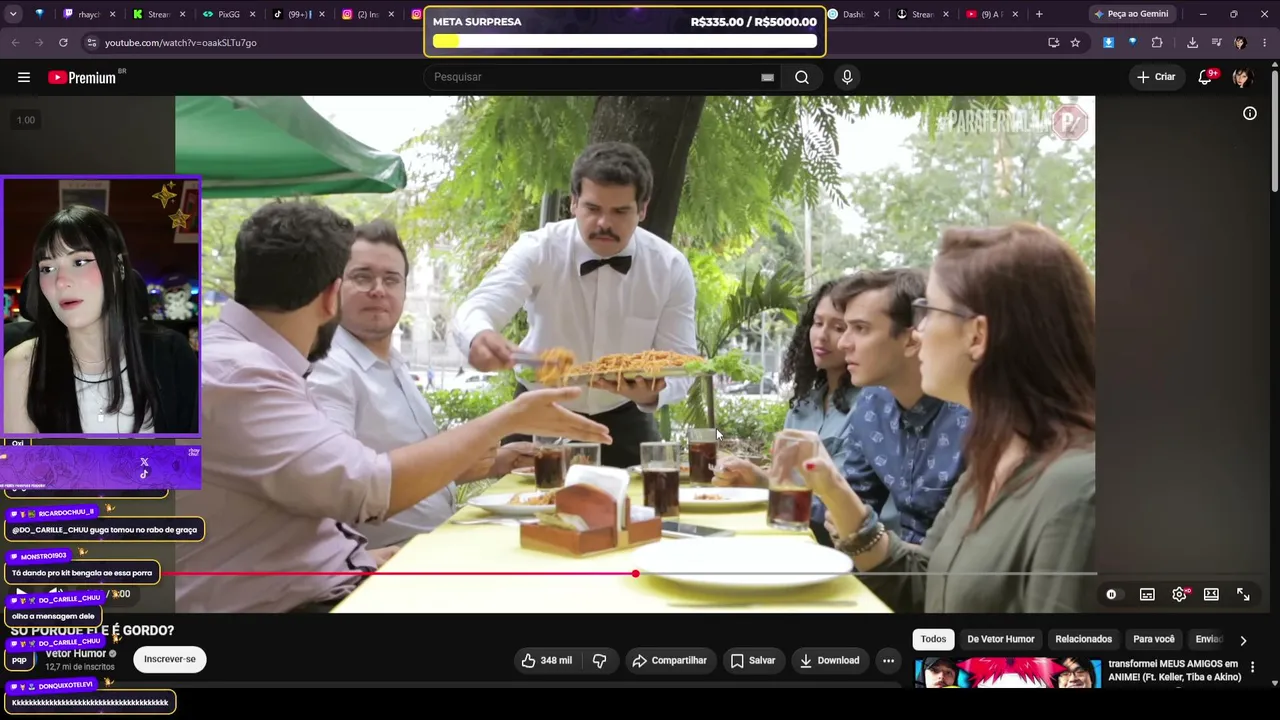Select the Para você filter chip

pos(1154,639)
